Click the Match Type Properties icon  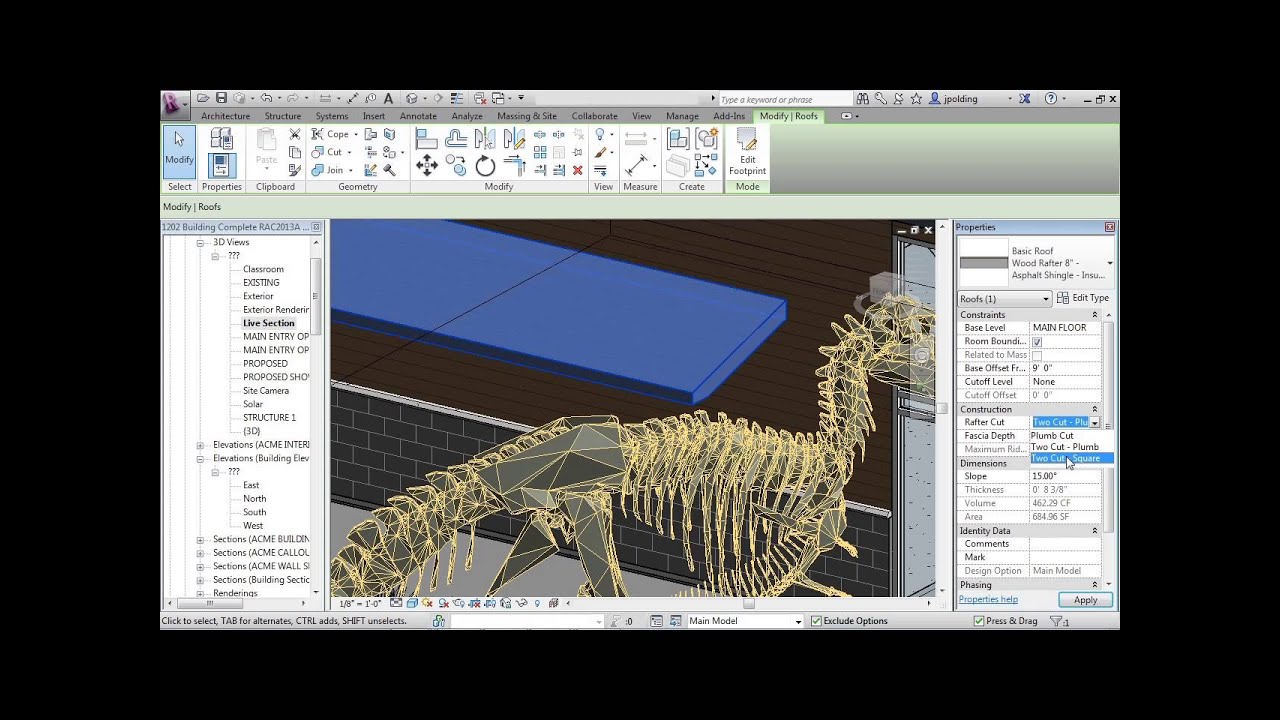point(294,170)
